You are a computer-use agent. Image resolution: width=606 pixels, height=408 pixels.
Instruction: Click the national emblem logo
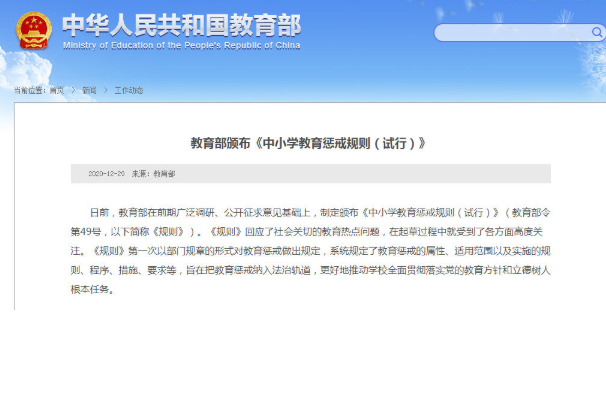34,31
